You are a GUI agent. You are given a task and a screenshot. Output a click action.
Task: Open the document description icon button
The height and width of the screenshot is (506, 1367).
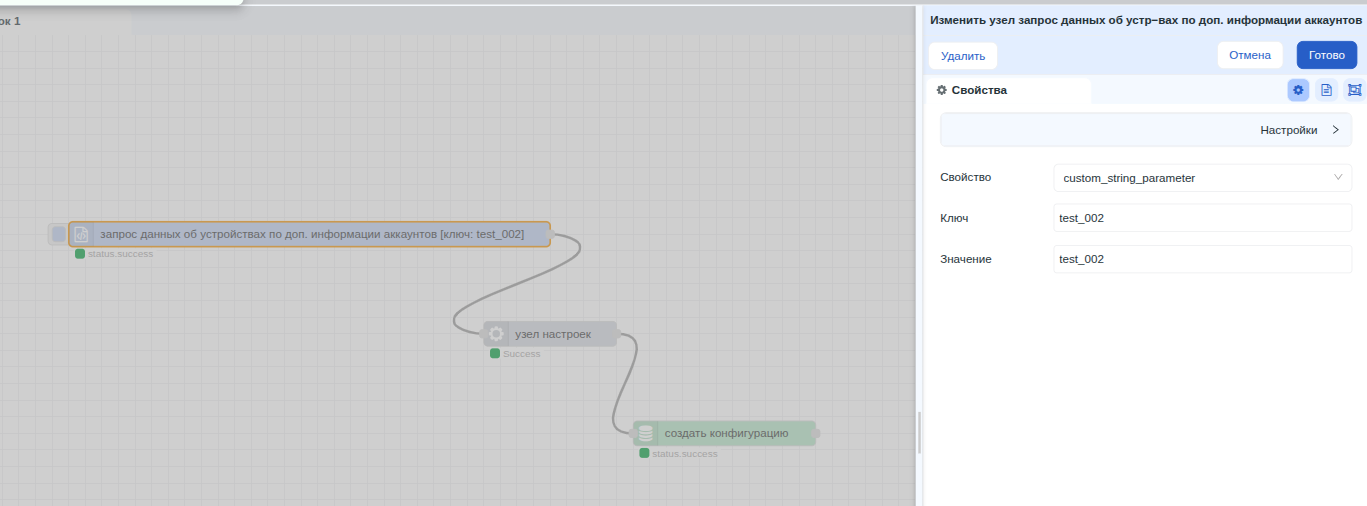coord(1326,90)
